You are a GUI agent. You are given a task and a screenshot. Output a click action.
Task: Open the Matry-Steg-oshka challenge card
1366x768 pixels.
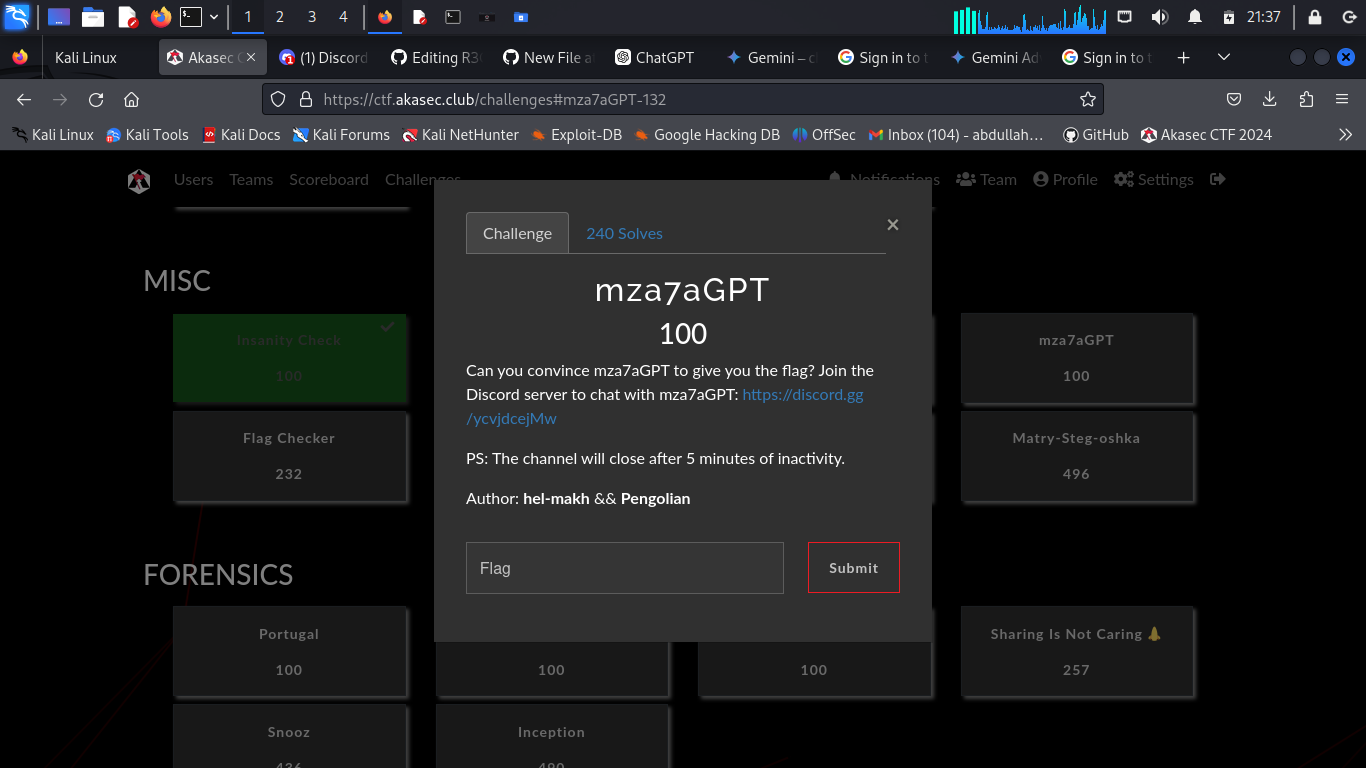click(1076, 456)
